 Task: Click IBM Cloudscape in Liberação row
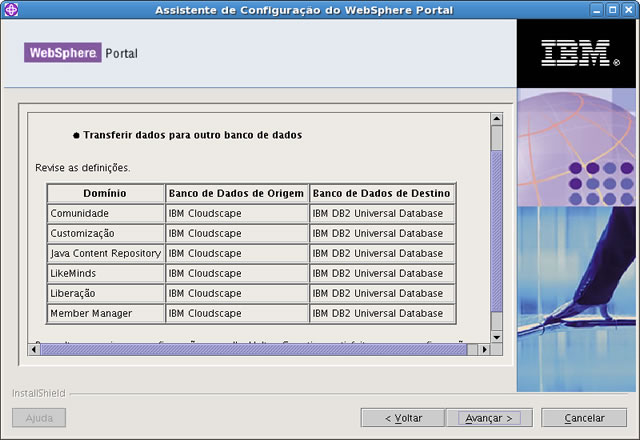[x=236, y=293]
